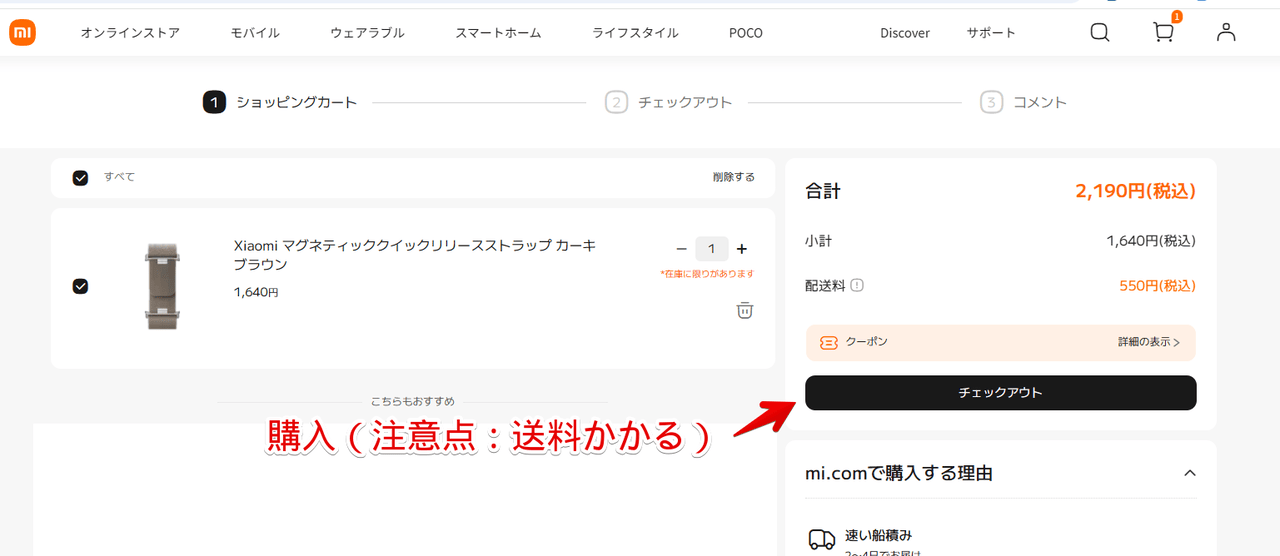Image resolution: width=1280 pixels, height=556 pixels.
Task: Increase strap quantity with plus button
Action: tap(741, 249)
